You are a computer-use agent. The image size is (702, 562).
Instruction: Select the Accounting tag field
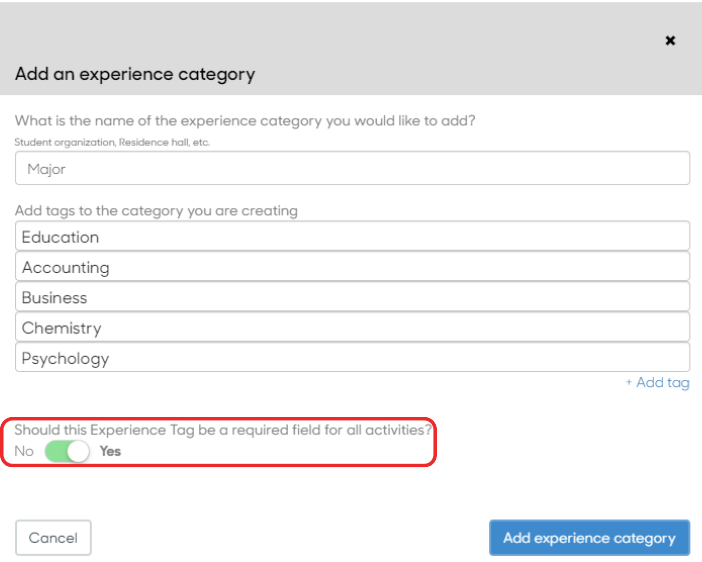click(352, 266)
